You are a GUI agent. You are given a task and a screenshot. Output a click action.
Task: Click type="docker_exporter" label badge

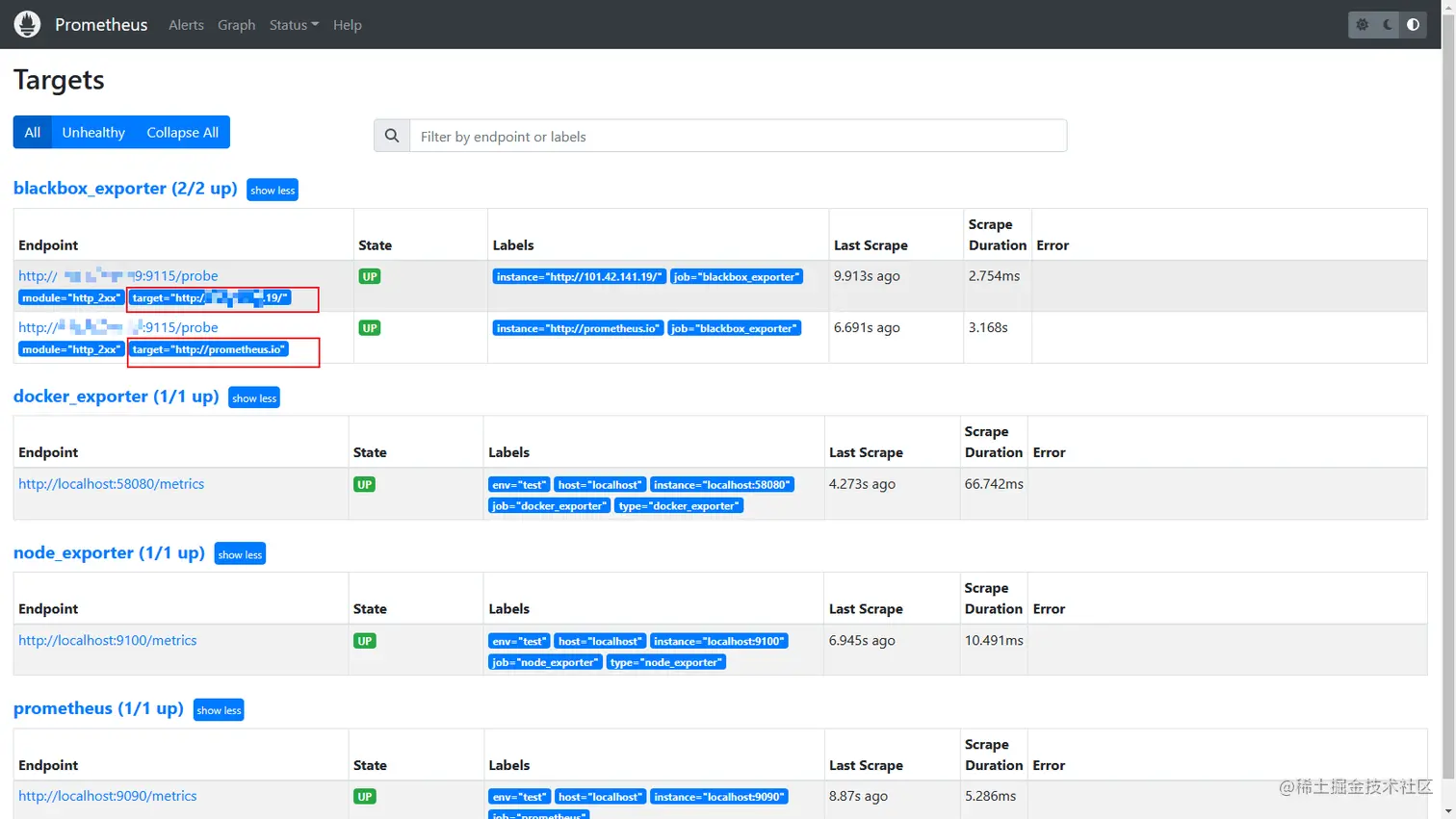(x=679, y=505)
